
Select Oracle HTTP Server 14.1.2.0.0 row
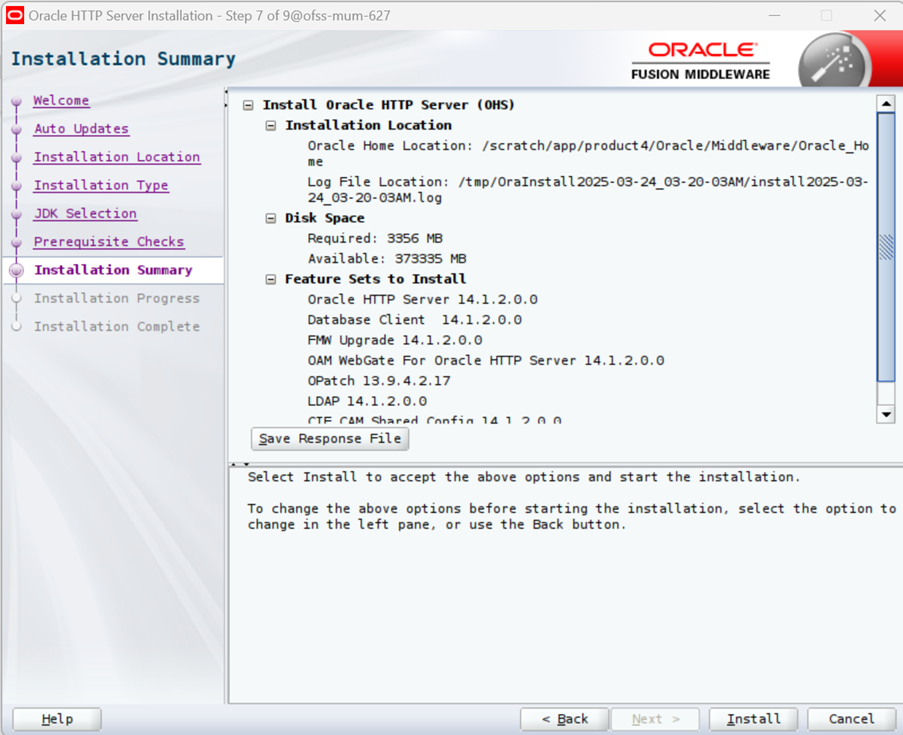click(422, 300)
